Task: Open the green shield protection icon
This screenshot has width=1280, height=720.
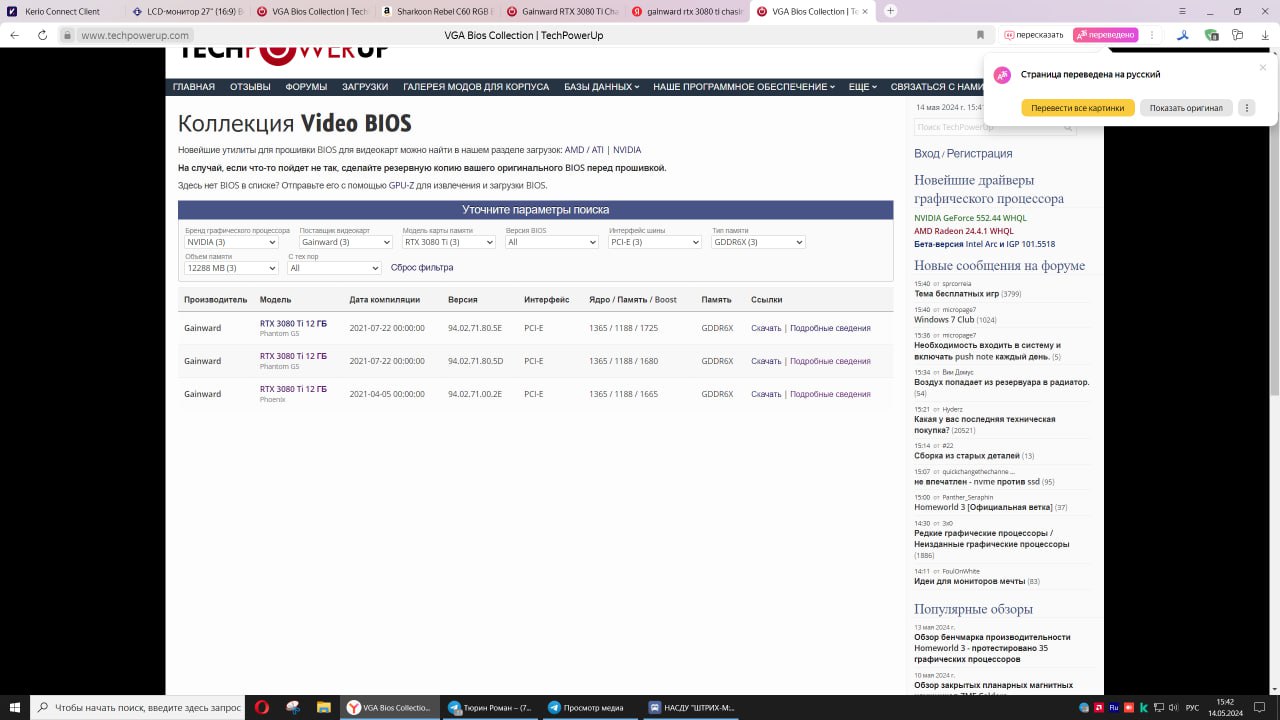Action: [x=1211, y=35]
